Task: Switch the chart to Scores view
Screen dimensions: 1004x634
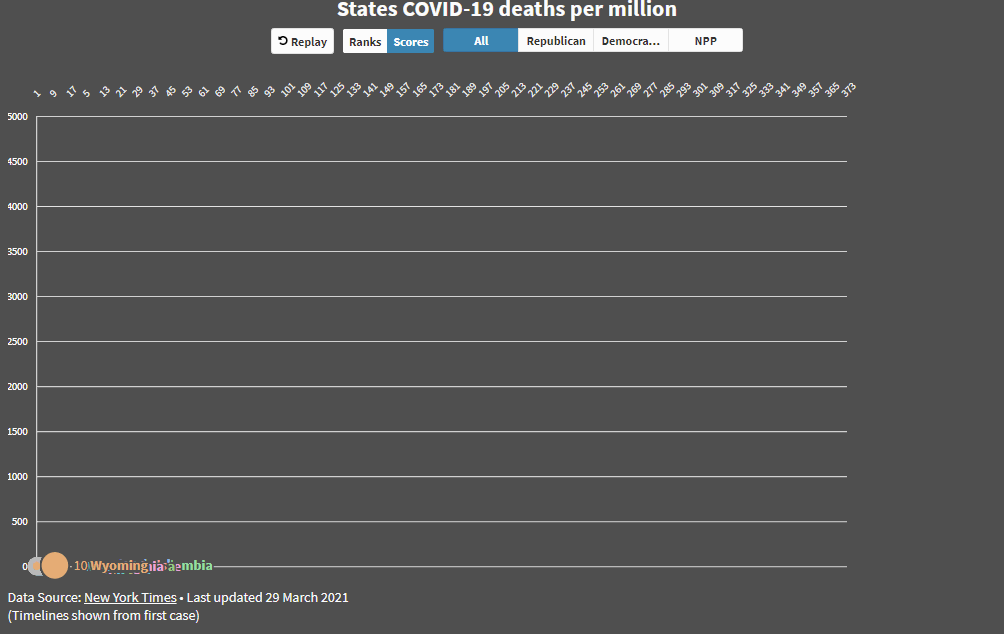Action: 411,41
